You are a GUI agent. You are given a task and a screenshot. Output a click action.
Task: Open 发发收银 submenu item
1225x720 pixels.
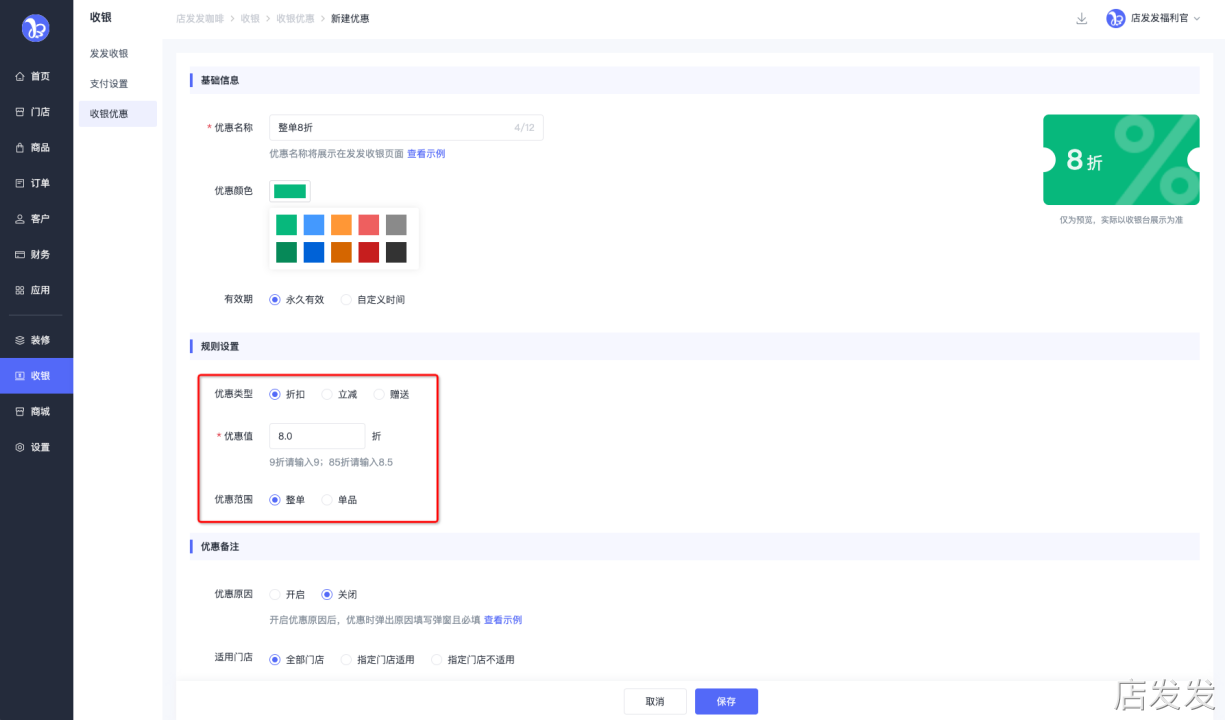[x=109, y=54]
